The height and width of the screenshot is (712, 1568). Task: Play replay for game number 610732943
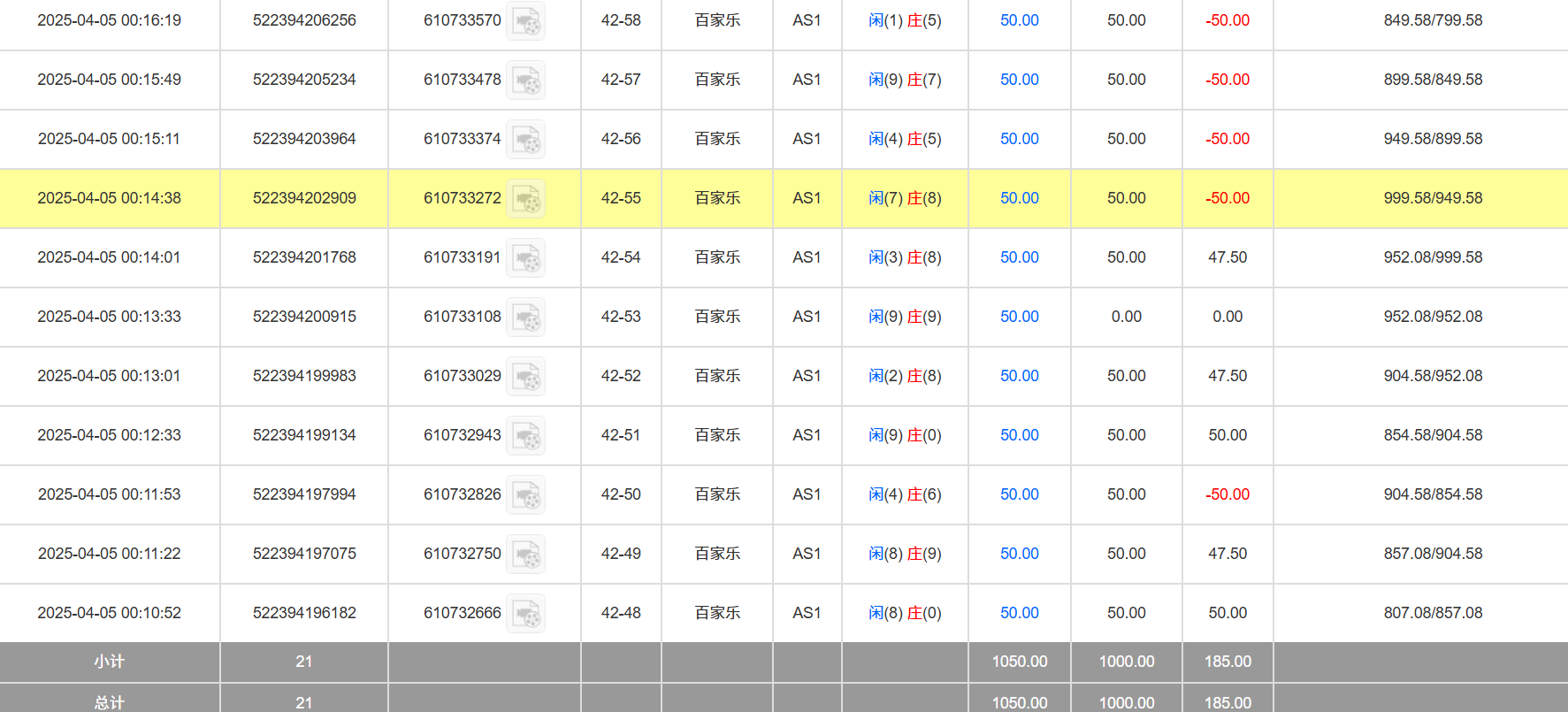[526, 436]
